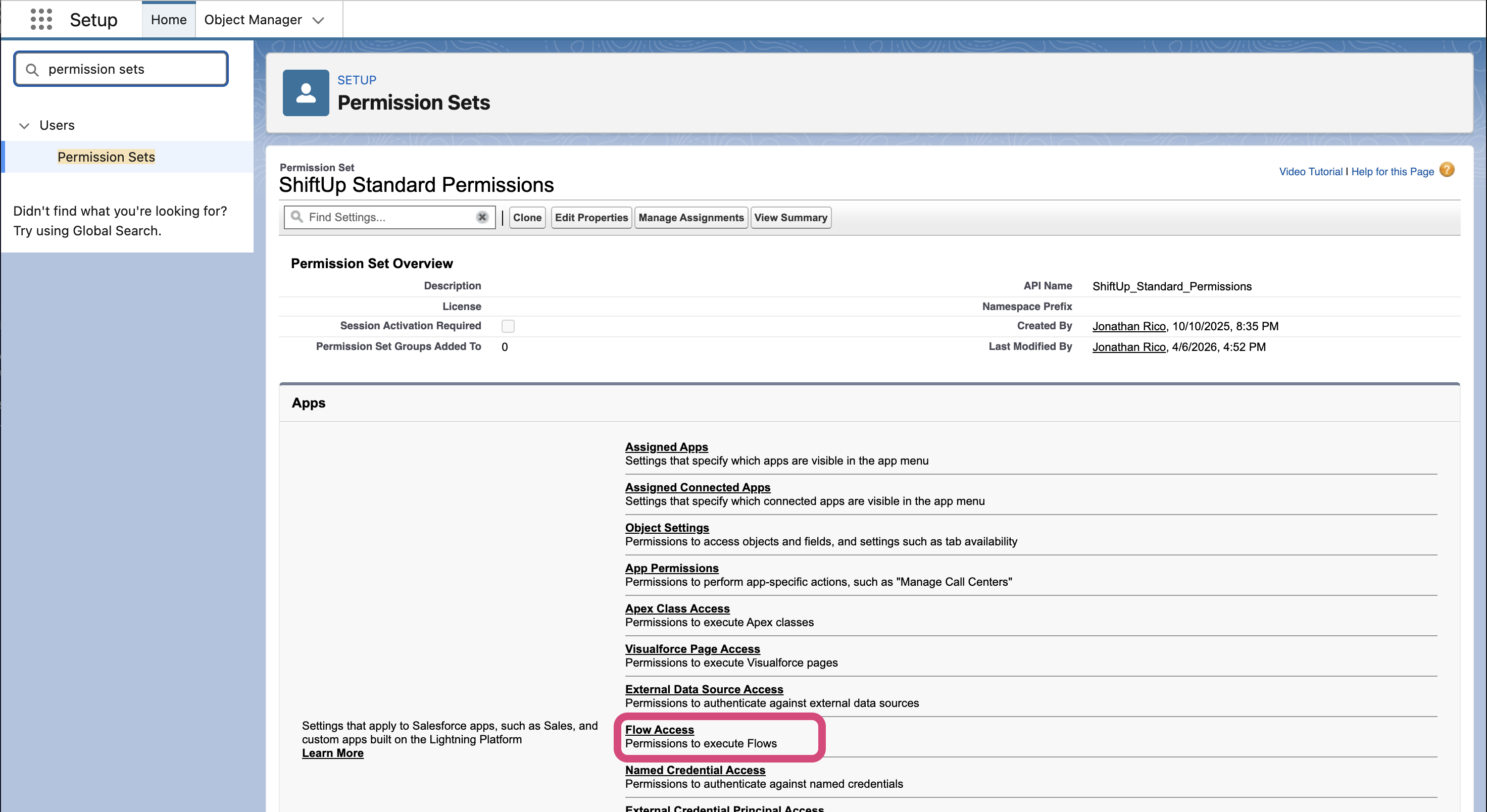Click the Edit Properties button

pyautogui.click(x=591, y=218)
